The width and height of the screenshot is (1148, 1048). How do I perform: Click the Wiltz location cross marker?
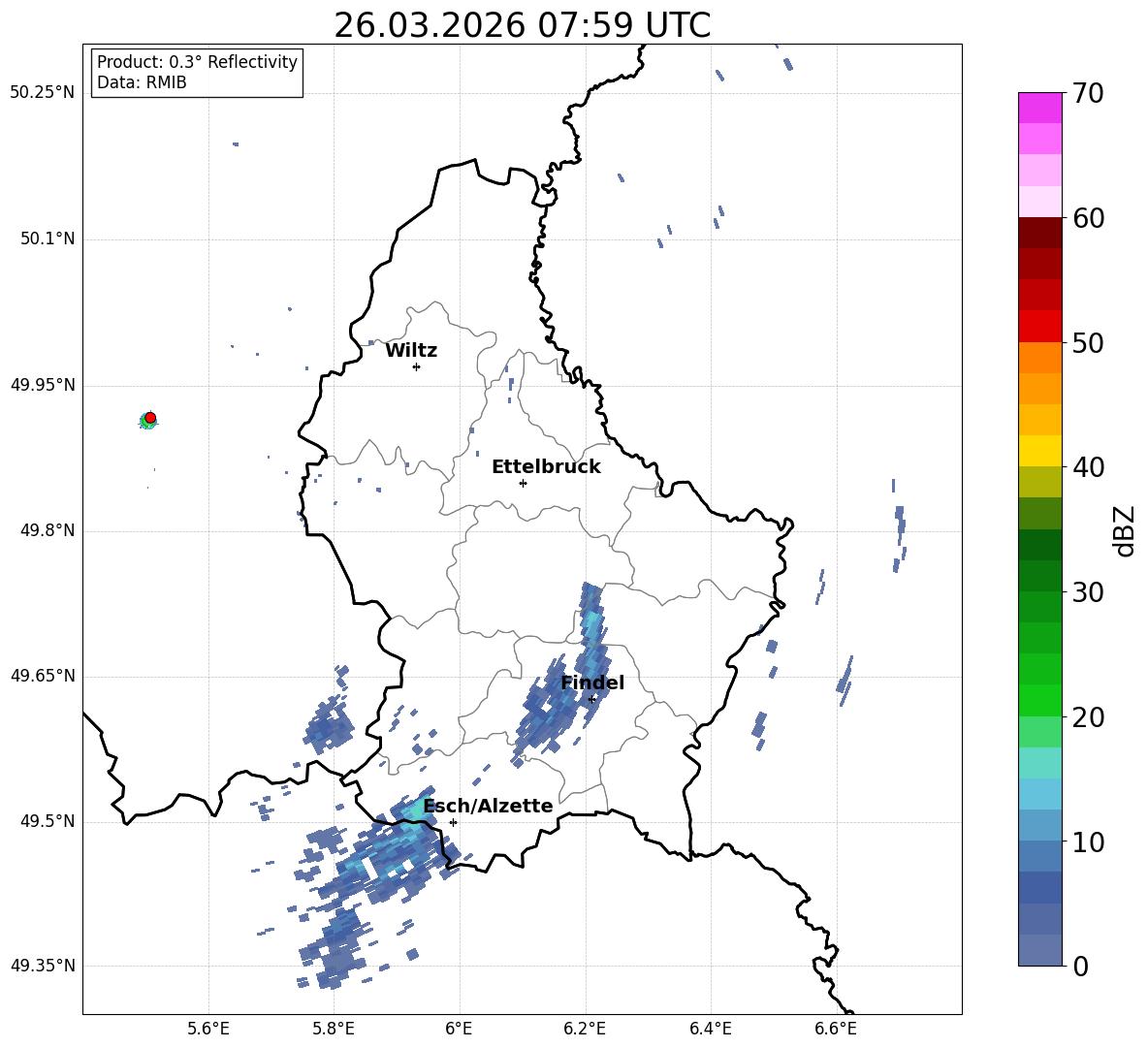coord(417,366)
